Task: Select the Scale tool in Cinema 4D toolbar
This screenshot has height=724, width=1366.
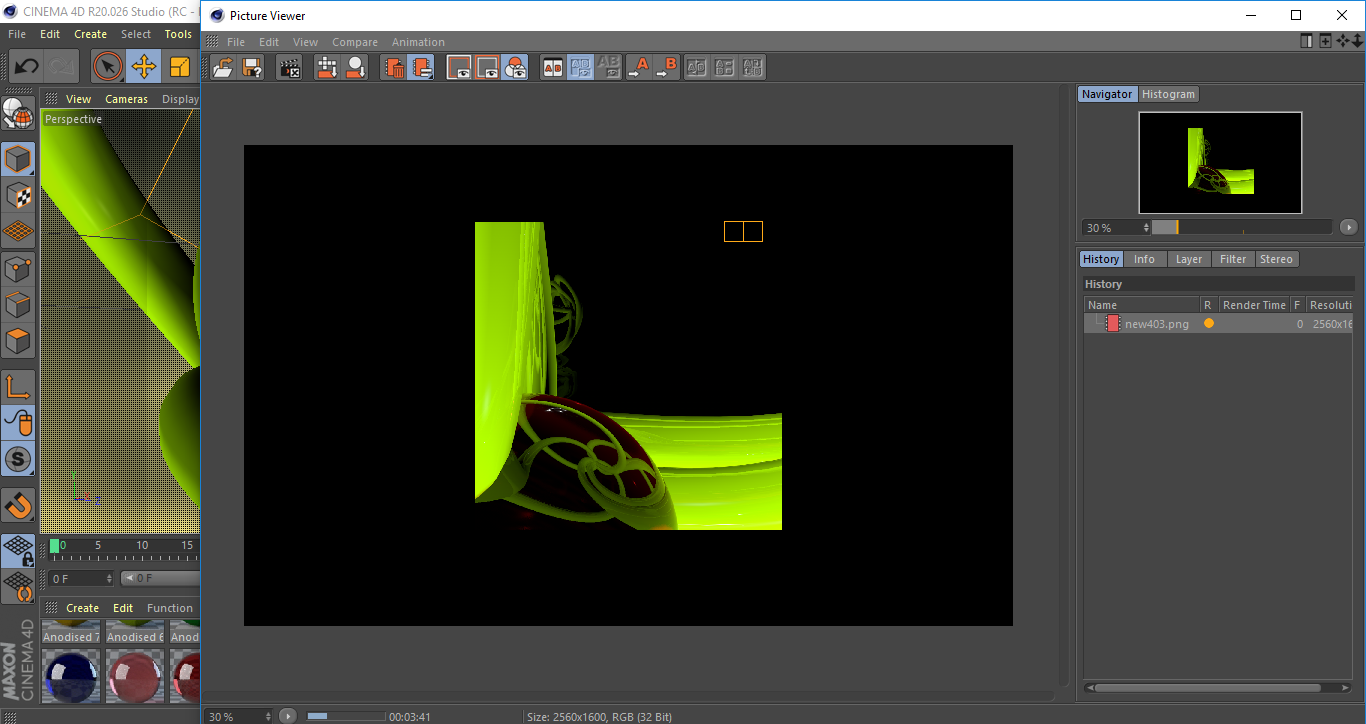Action: pos(180,67)
